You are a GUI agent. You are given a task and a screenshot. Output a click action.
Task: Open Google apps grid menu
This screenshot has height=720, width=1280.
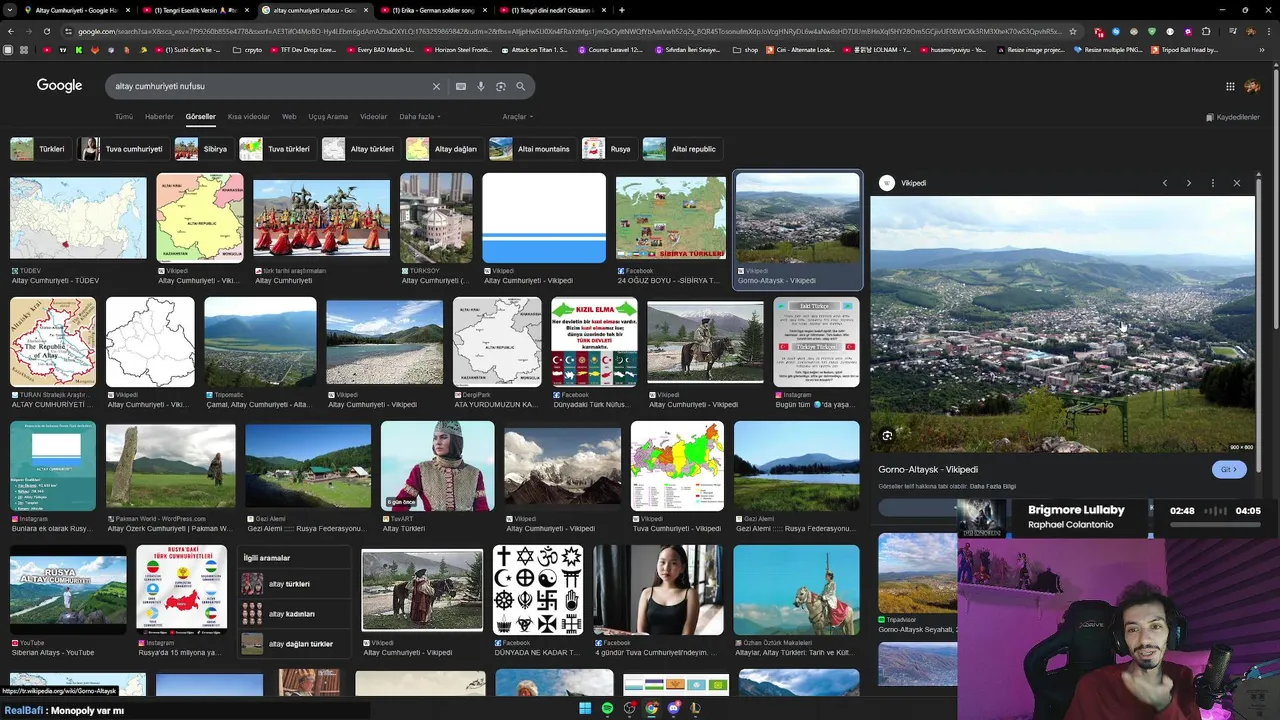pyautogui.click(x=1230, y=86)
